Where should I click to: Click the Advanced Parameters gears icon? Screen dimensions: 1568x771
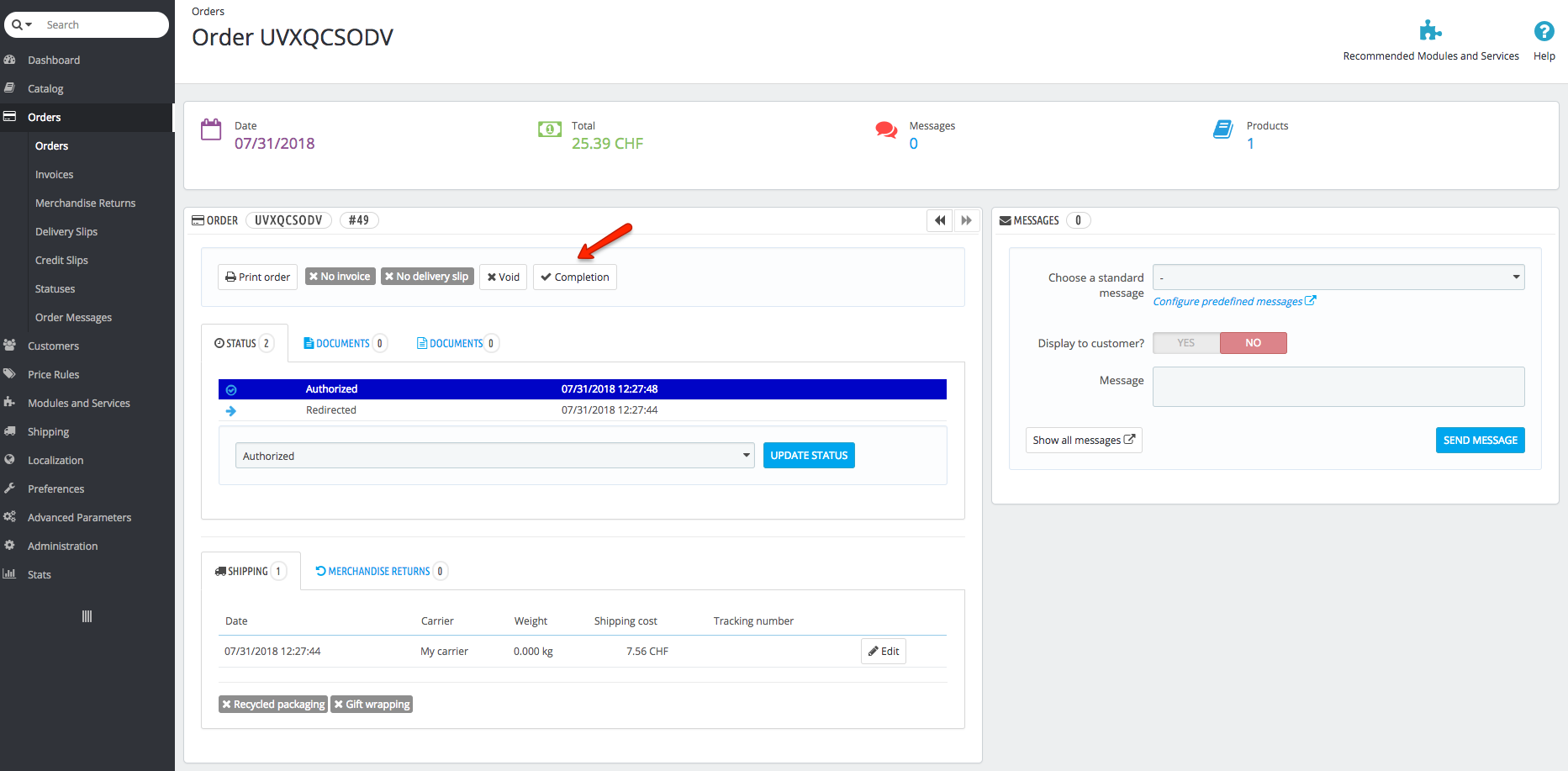click(10, 517)
